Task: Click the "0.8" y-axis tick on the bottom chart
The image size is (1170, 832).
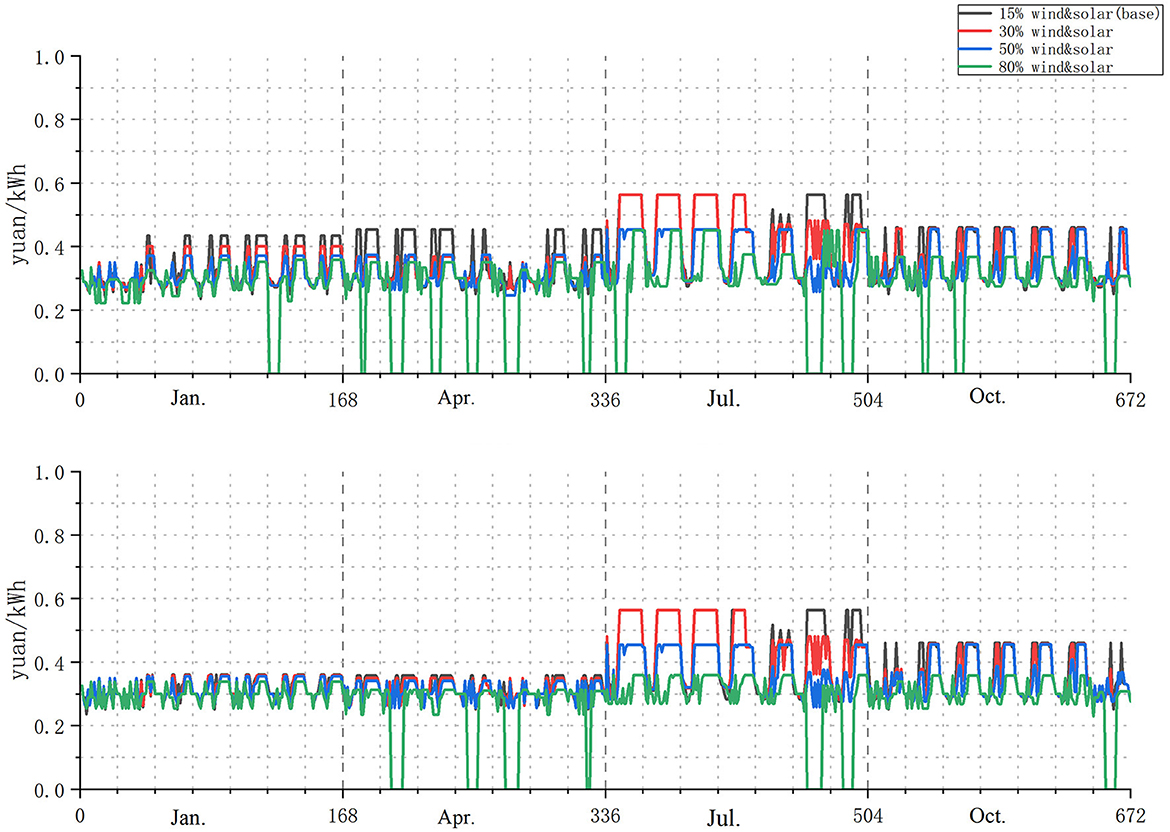Action: pyautogui.click(x=50, y=536)
